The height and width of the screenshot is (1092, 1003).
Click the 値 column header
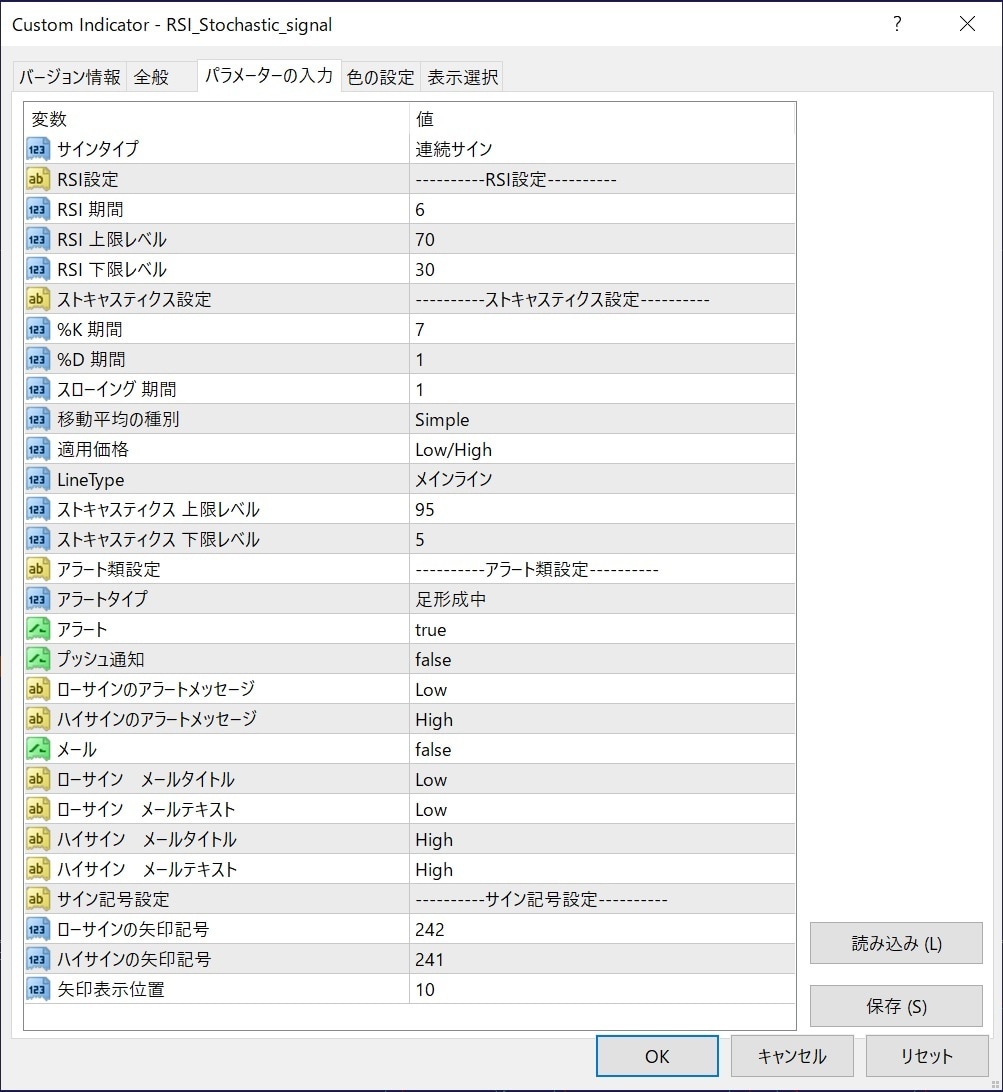click(x=602, y=119)
